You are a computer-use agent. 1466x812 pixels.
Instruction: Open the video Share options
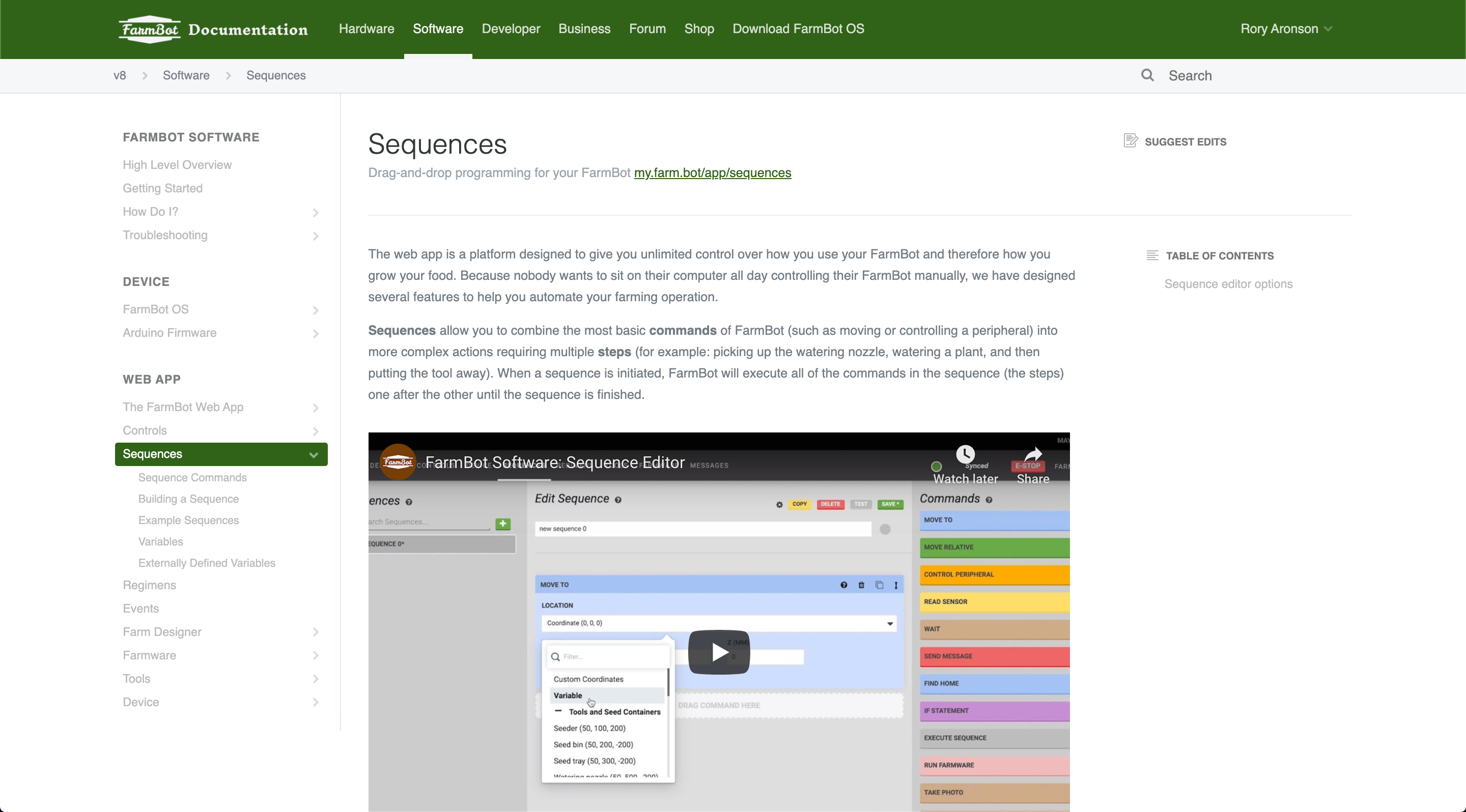click(1033, 455)
